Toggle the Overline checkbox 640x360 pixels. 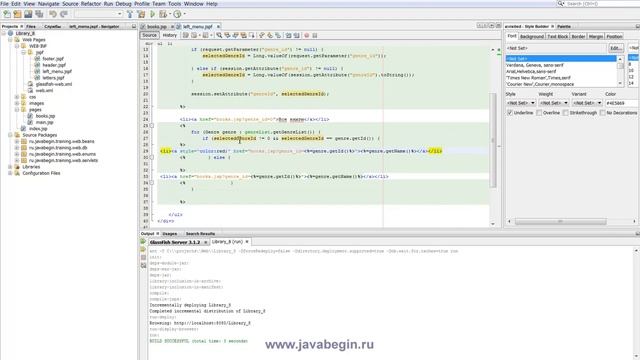[539, 113]
